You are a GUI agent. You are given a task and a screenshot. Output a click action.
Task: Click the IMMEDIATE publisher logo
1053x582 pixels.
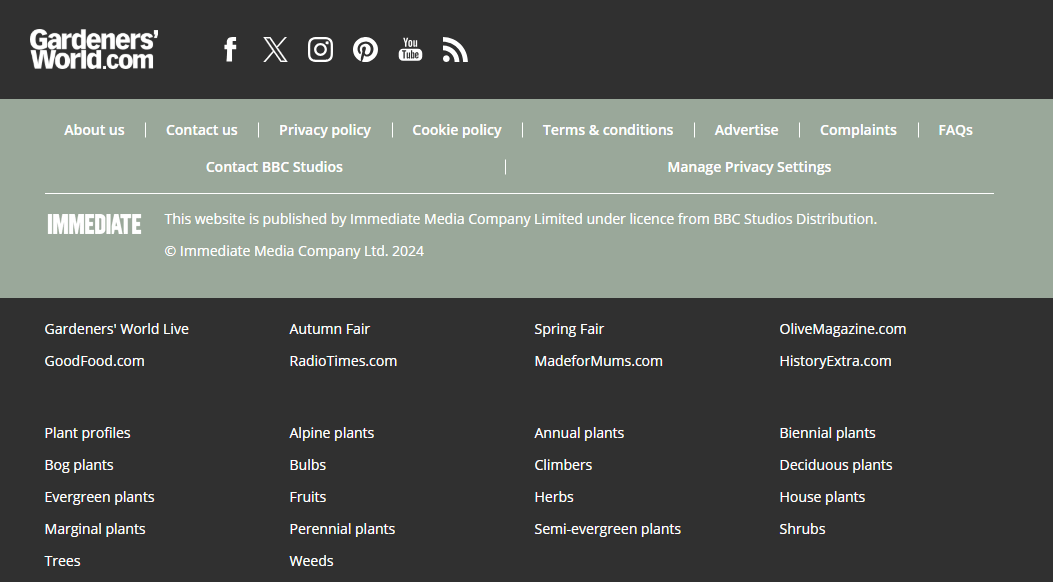pyautogui.click(x=94, y=224)
